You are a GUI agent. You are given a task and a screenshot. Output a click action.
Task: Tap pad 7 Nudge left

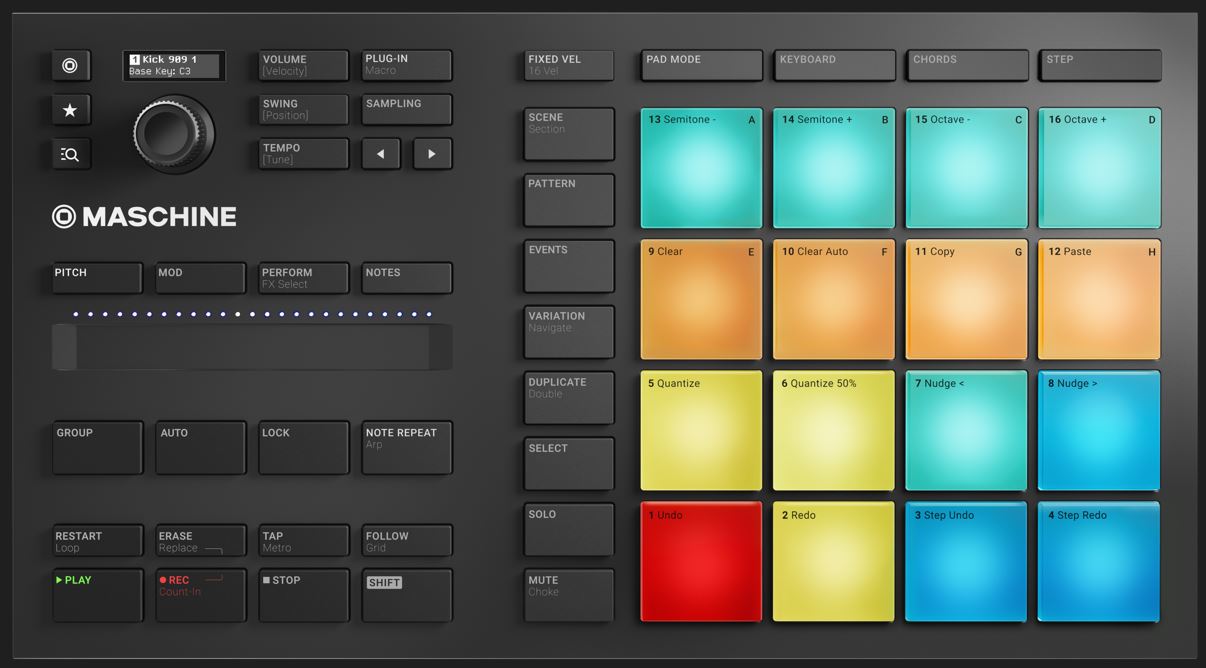point(968,431)
